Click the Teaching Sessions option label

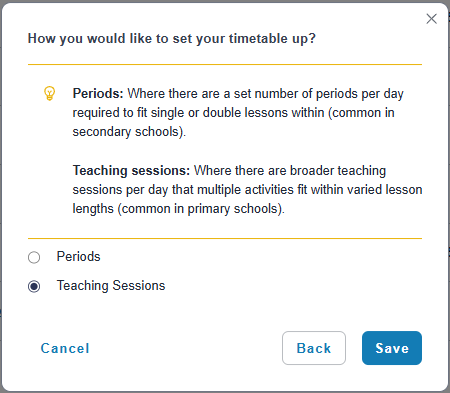pyautogui.click(x=111, y=286)
